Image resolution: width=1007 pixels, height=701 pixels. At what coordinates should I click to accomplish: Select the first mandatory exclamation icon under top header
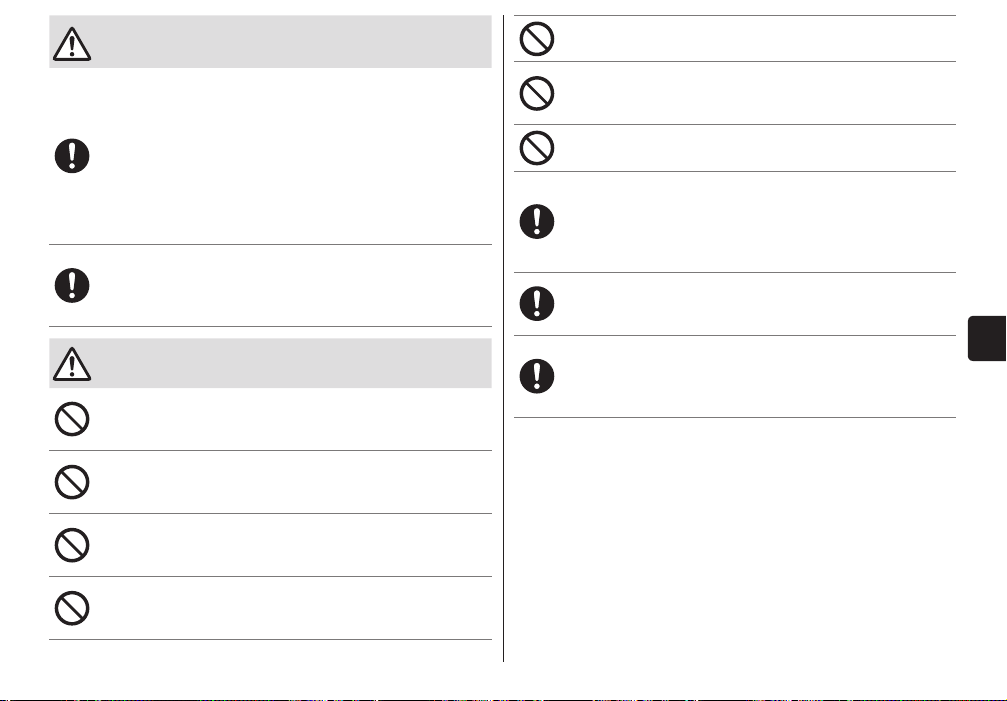pos(72,156)
